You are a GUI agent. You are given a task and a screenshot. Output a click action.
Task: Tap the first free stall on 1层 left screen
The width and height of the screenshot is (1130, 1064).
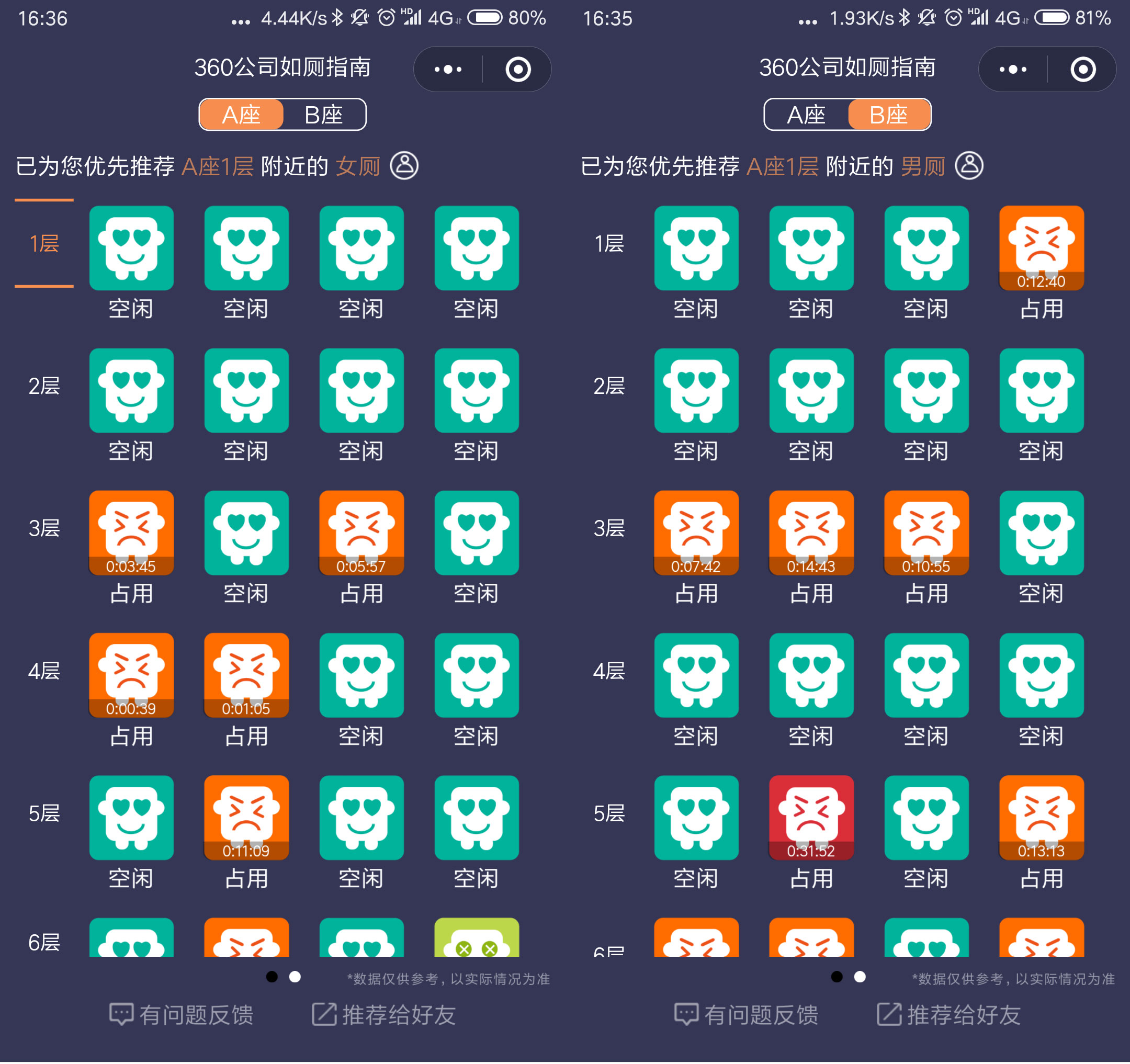(131, 248)
